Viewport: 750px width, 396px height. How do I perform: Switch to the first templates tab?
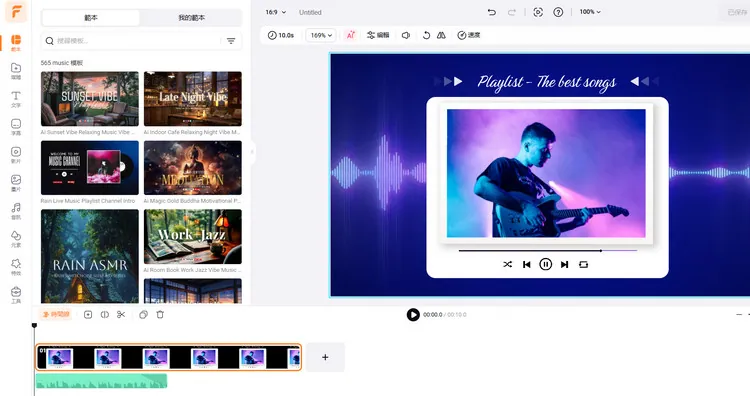tap(91, 18)
